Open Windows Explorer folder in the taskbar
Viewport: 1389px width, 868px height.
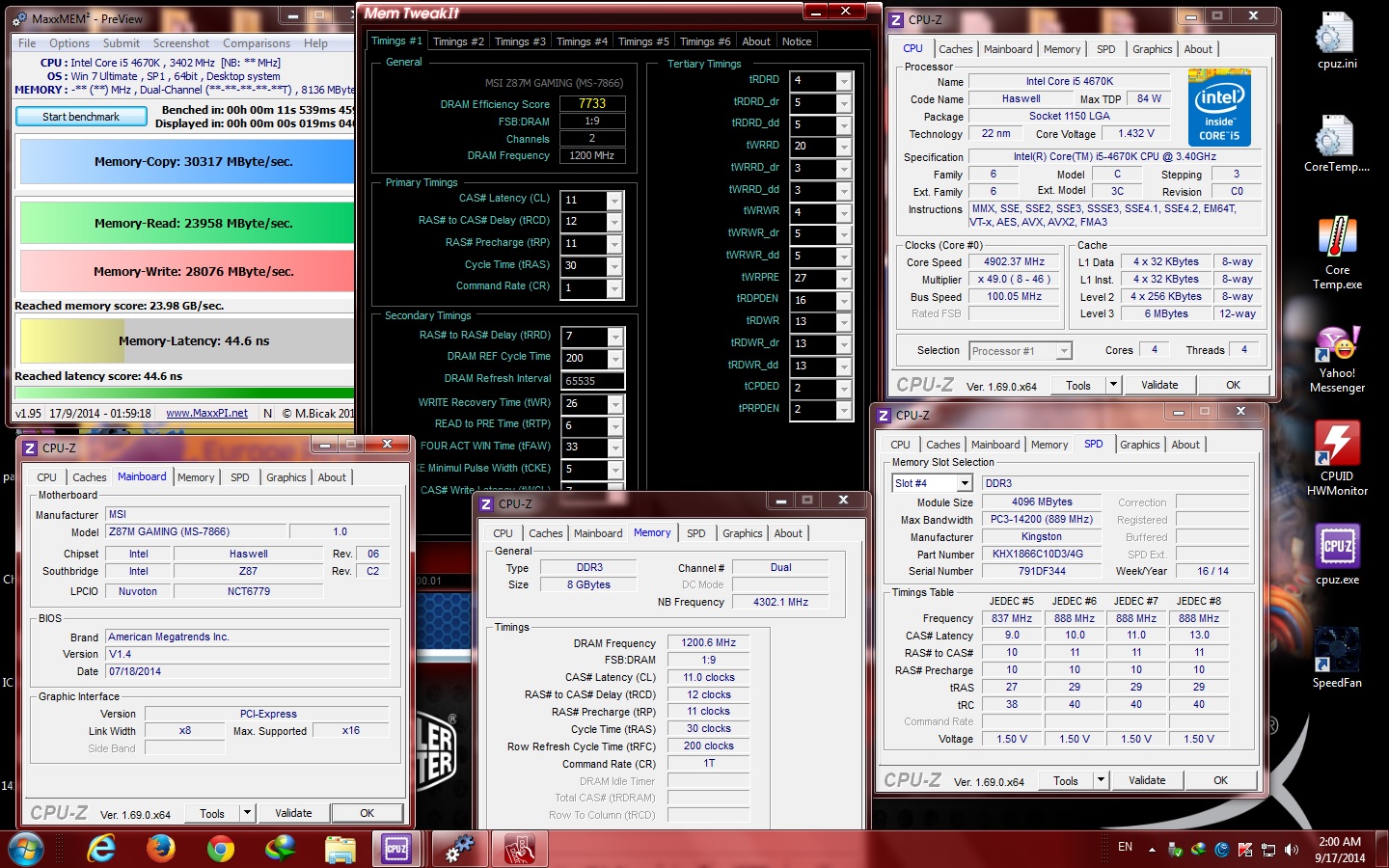point(340,849)
